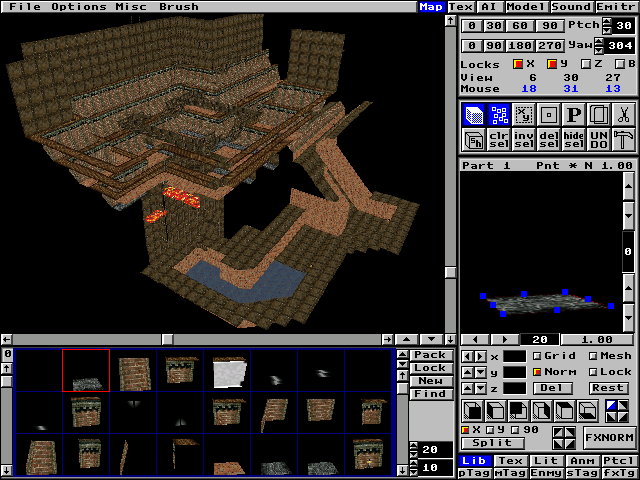Activate the bold P tool icon
The image size is (640, 480).
(x=573, y=115)
